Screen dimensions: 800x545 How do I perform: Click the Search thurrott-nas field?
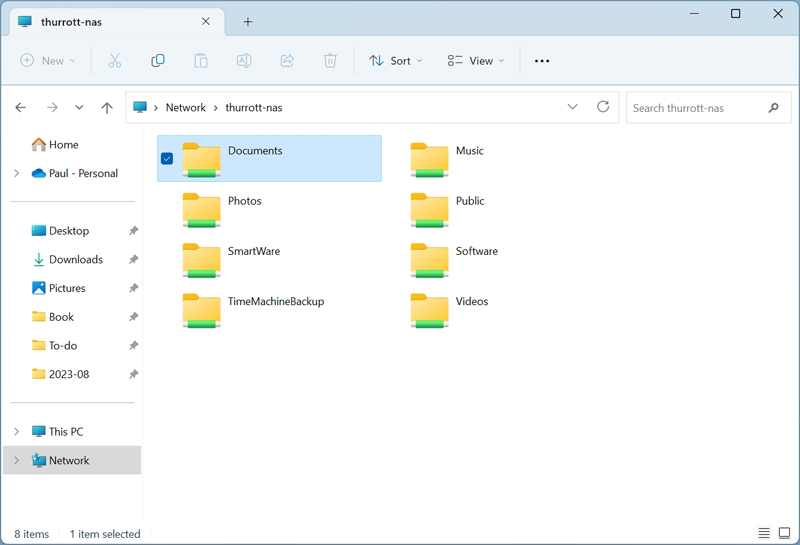[697, 108]
